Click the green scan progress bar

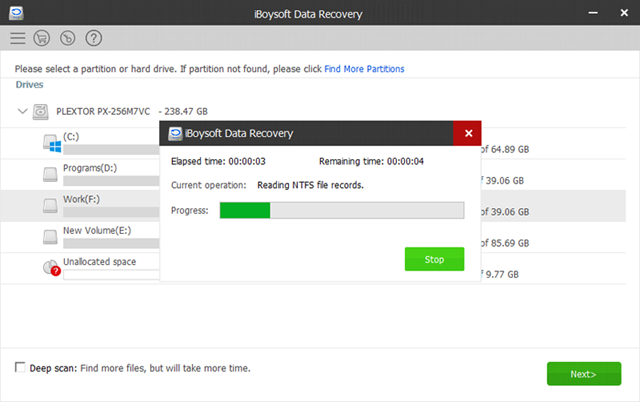pyautogui.click(x=342, y=210)
